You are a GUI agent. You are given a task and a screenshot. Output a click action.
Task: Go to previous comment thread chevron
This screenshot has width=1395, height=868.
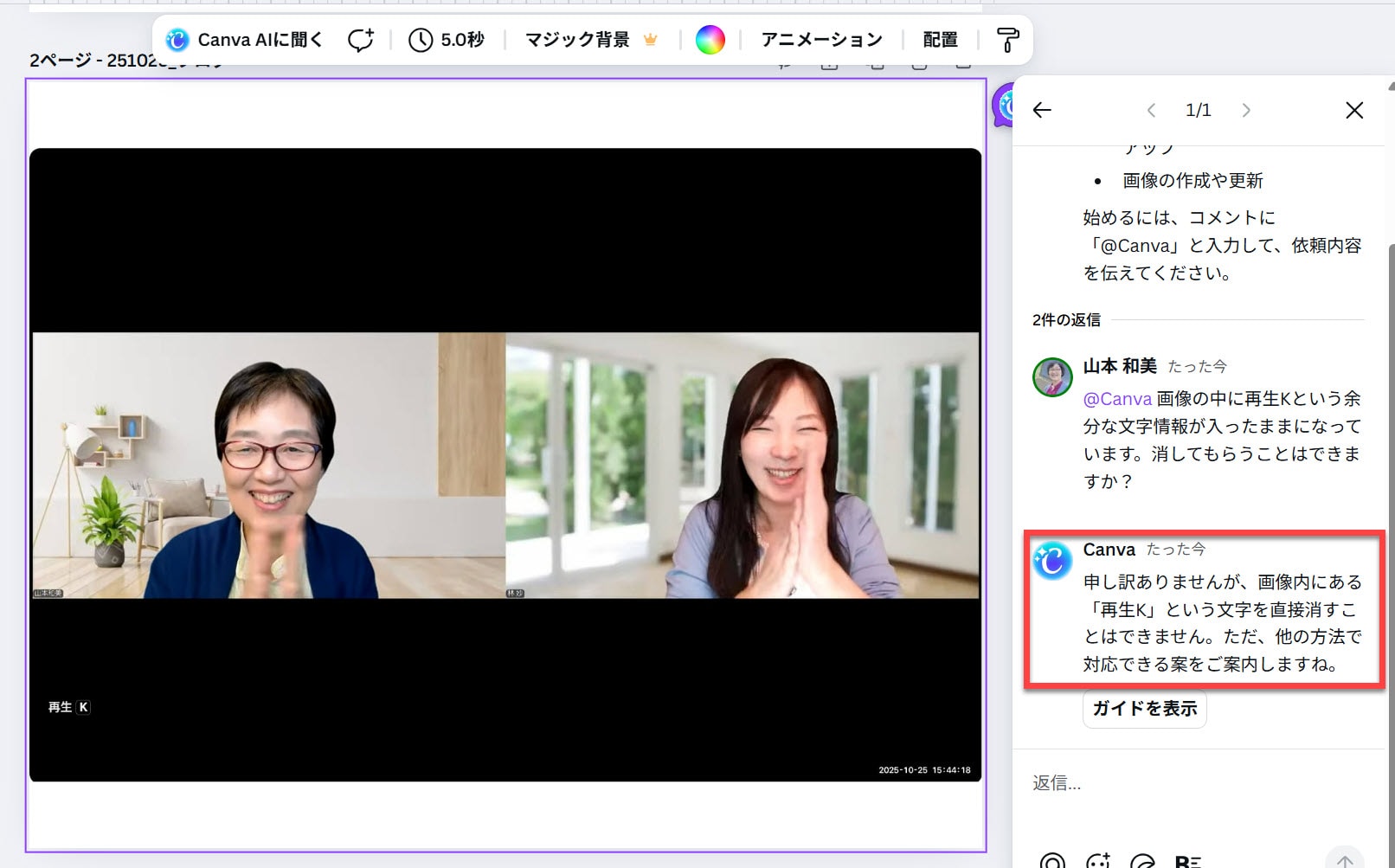coord(1151,110)
